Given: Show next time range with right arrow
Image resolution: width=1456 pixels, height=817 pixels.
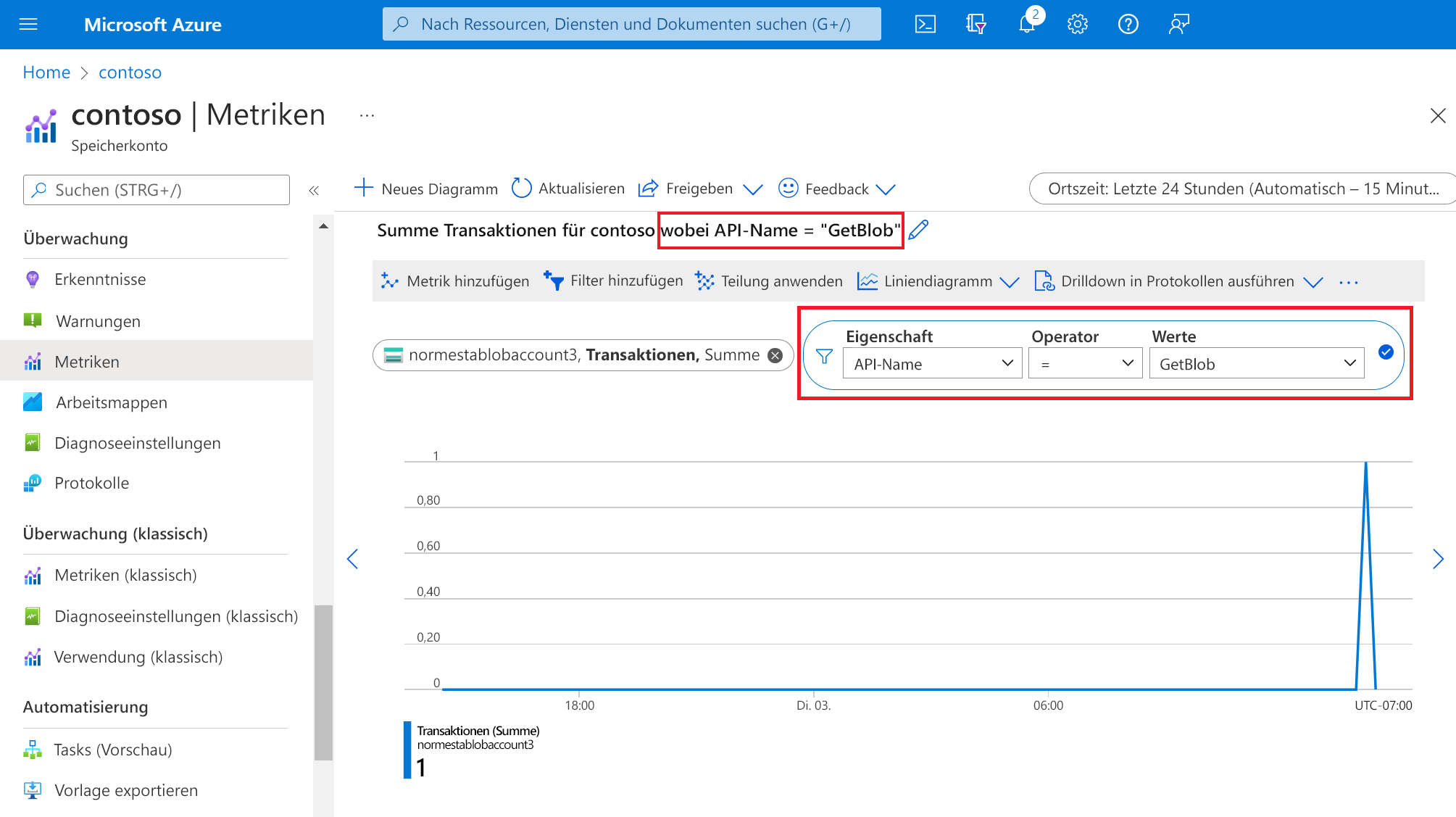Looking at the screenshot, I should tap(1439, 559).
